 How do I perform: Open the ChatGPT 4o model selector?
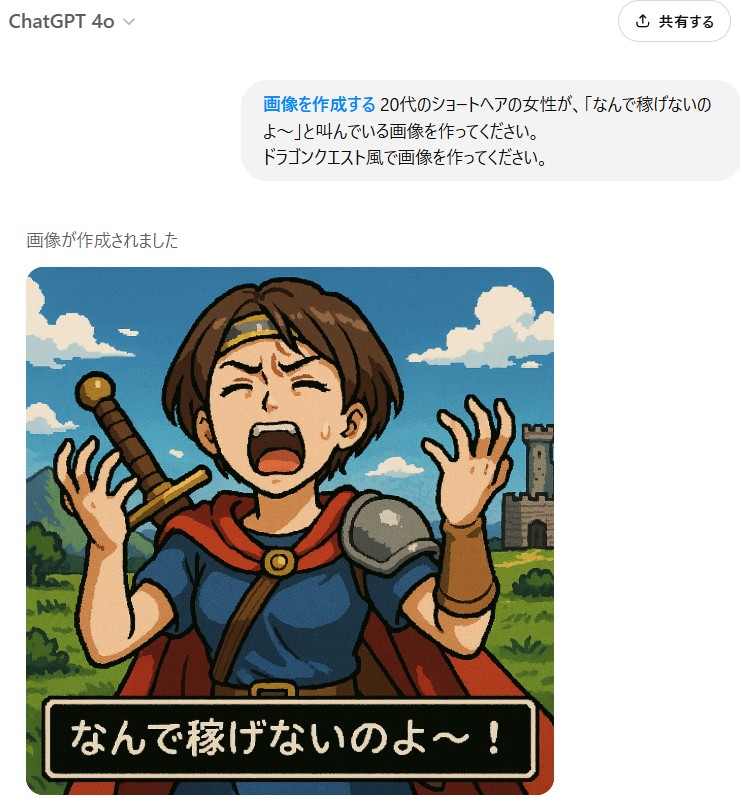(x=72, y=21)
